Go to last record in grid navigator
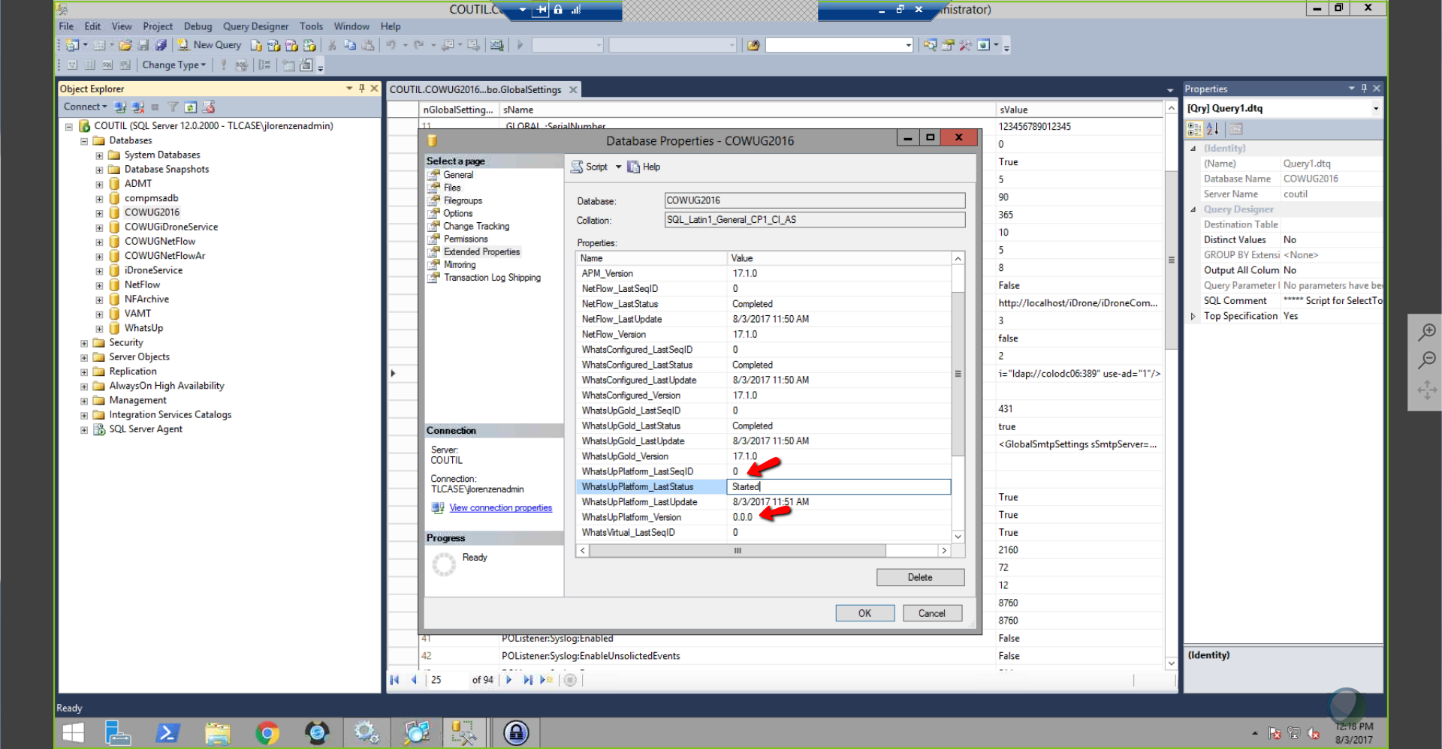 [528, 680]
